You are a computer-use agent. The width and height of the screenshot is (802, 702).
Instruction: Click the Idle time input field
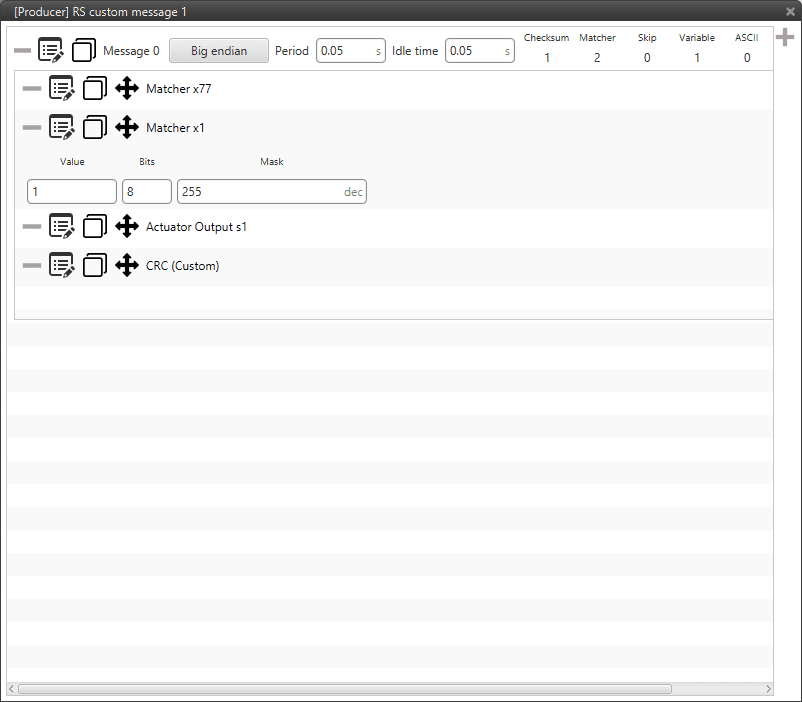pyautogui.click(x=479, y=51)
